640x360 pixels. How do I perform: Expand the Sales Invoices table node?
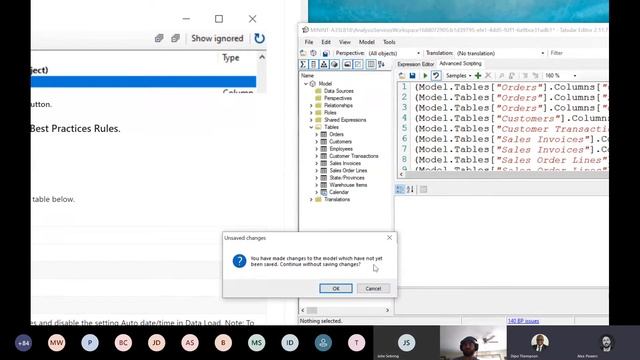click(316, 163)
